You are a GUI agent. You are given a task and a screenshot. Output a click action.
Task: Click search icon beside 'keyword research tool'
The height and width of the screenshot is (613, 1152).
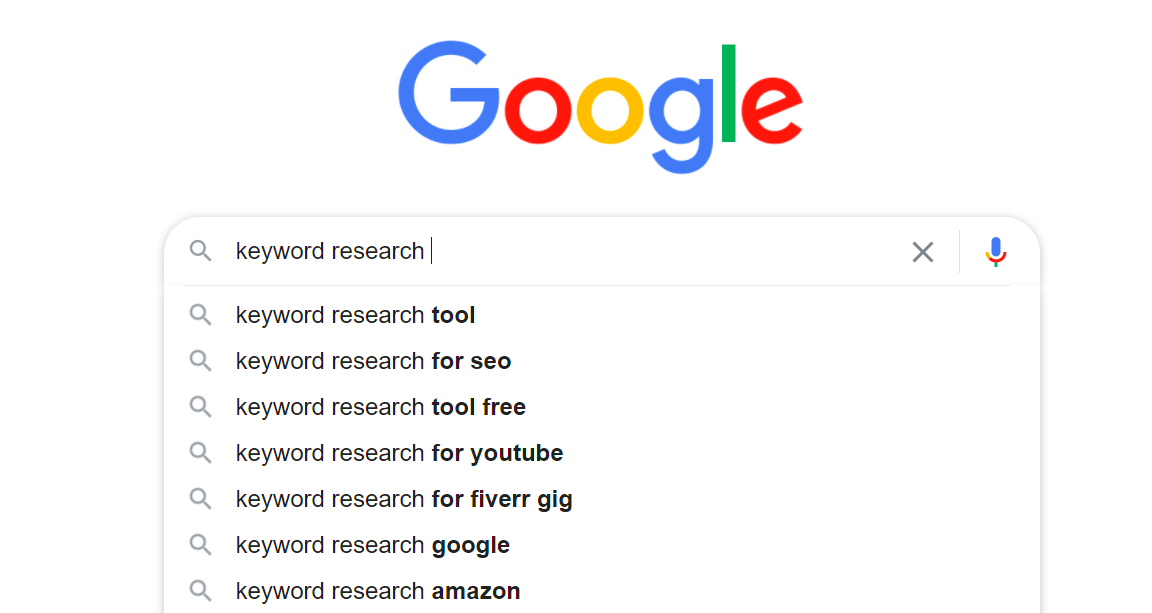coord(201,315)
